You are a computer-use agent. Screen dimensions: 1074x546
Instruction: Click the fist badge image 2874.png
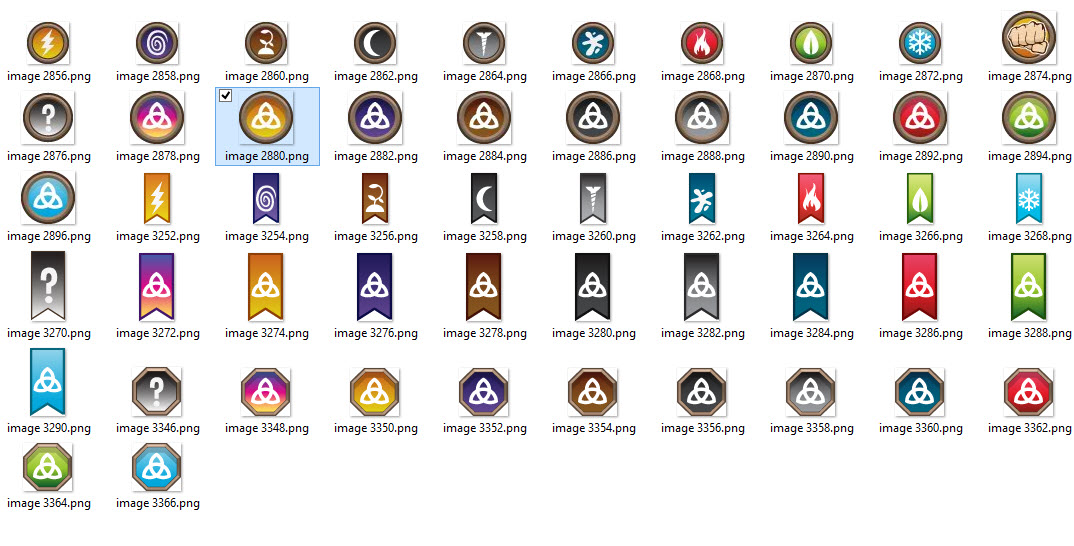pos(1028,38)
